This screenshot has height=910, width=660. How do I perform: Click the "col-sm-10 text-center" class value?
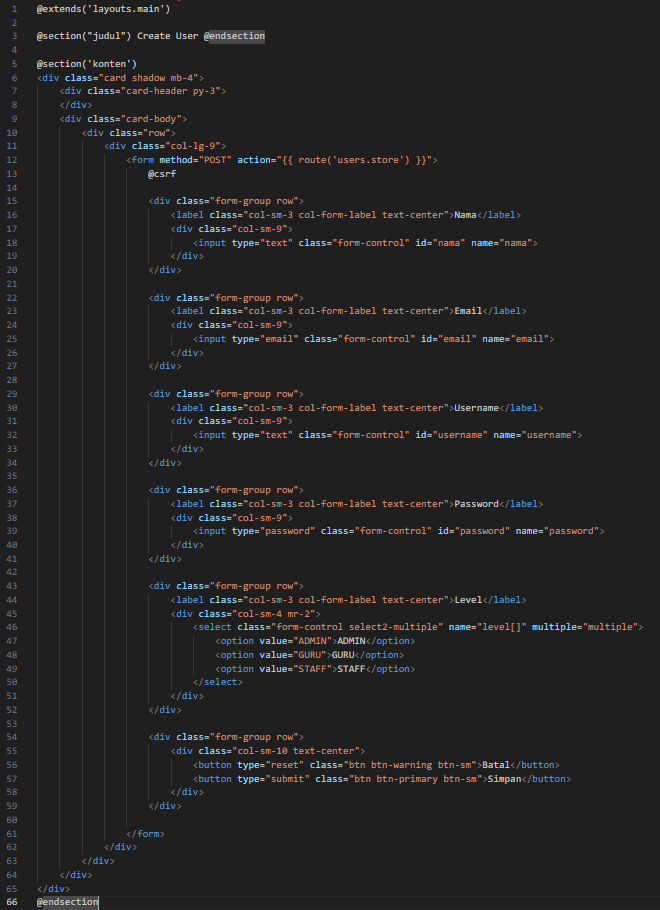click(298, 751)
